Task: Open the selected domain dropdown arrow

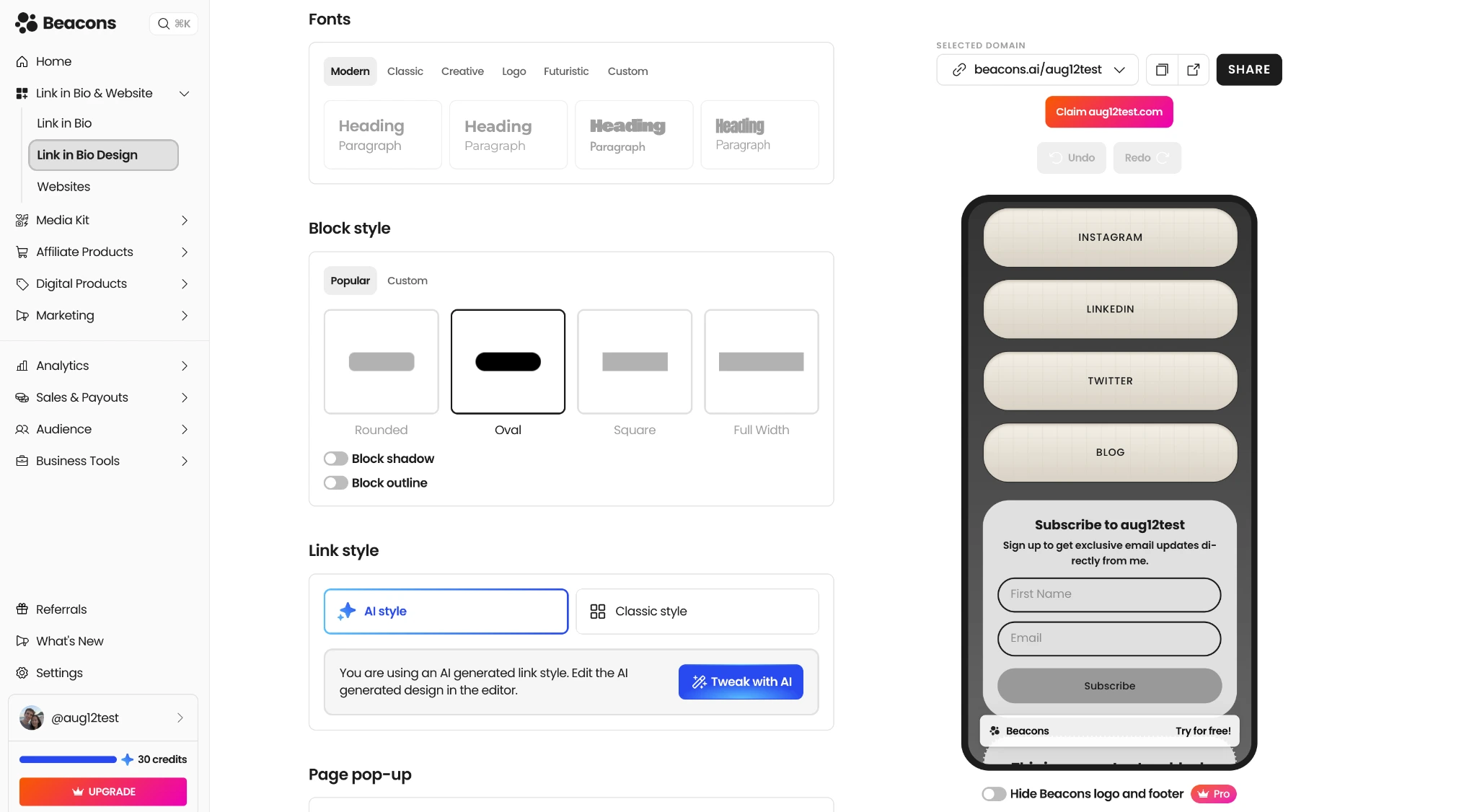Action: pos(1119,69)
